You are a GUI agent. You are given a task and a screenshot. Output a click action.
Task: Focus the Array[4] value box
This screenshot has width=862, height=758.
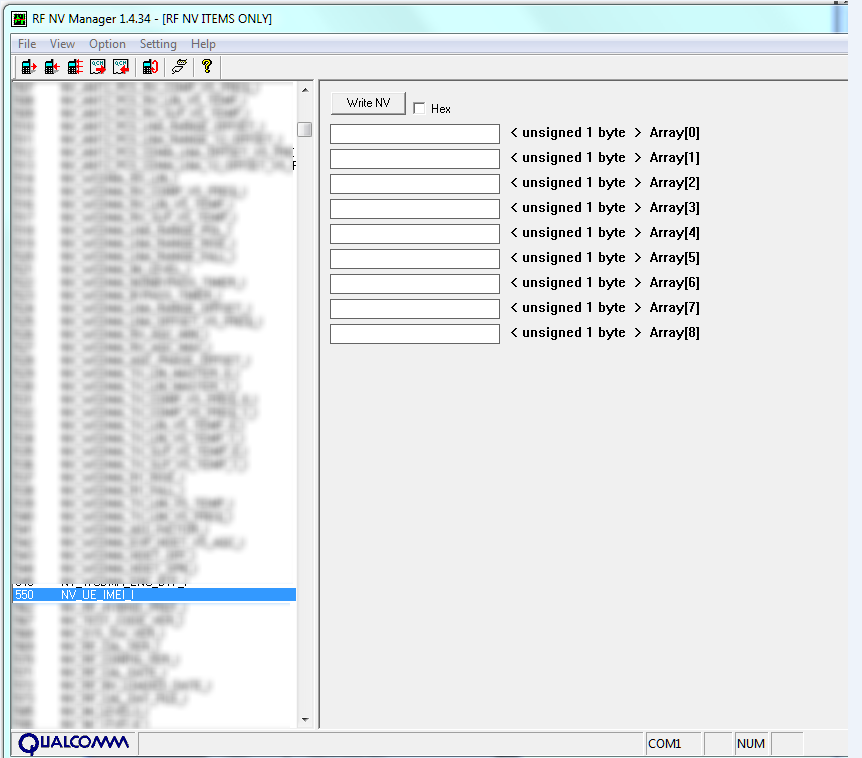(x=415, y=234)
